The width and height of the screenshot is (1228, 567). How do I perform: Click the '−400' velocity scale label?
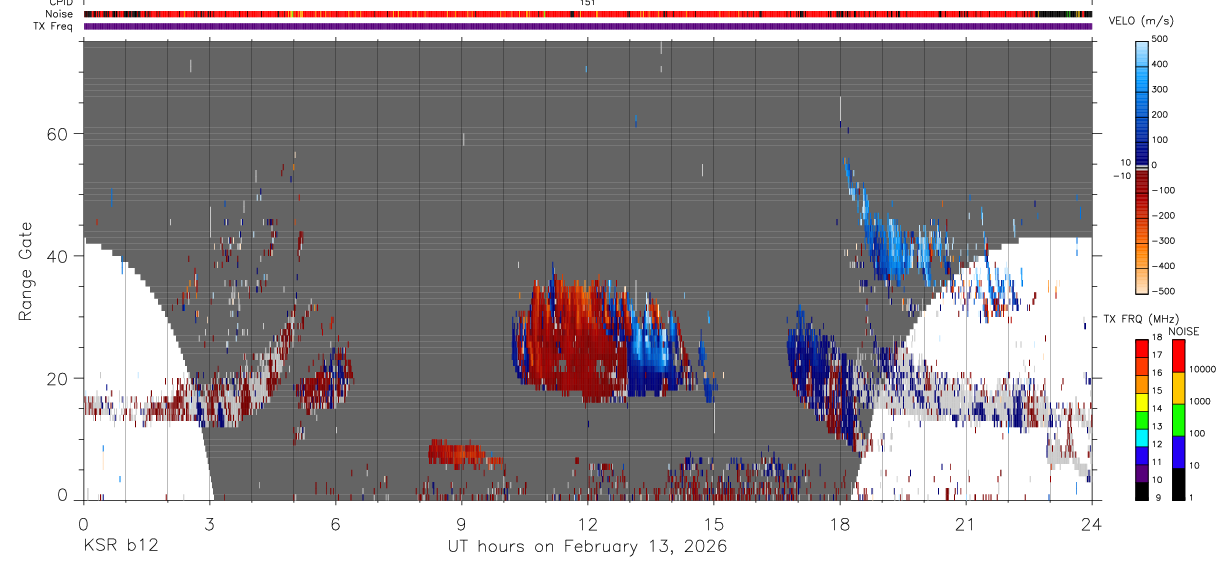click(1161, 266)
